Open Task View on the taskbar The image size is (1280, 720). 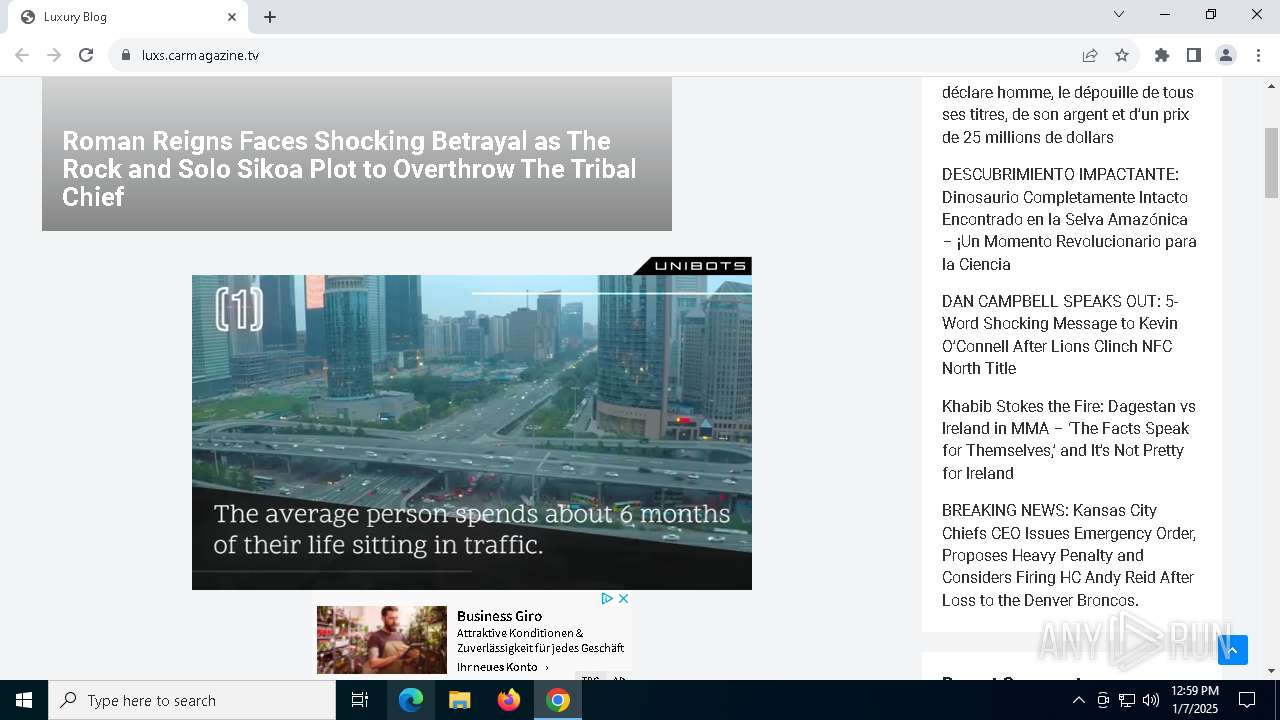(x=360, y=700)
